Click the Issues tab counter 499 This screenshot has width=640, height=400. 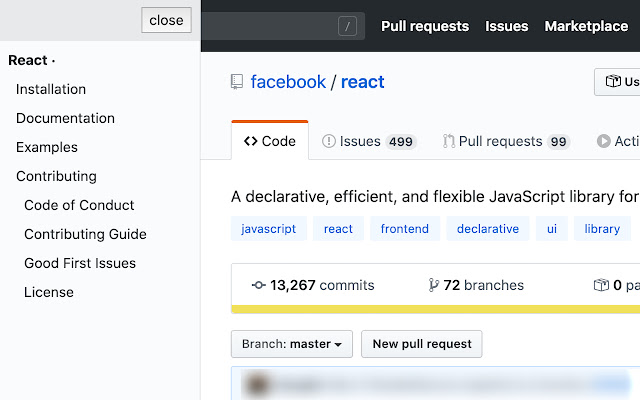coord(401,142)
